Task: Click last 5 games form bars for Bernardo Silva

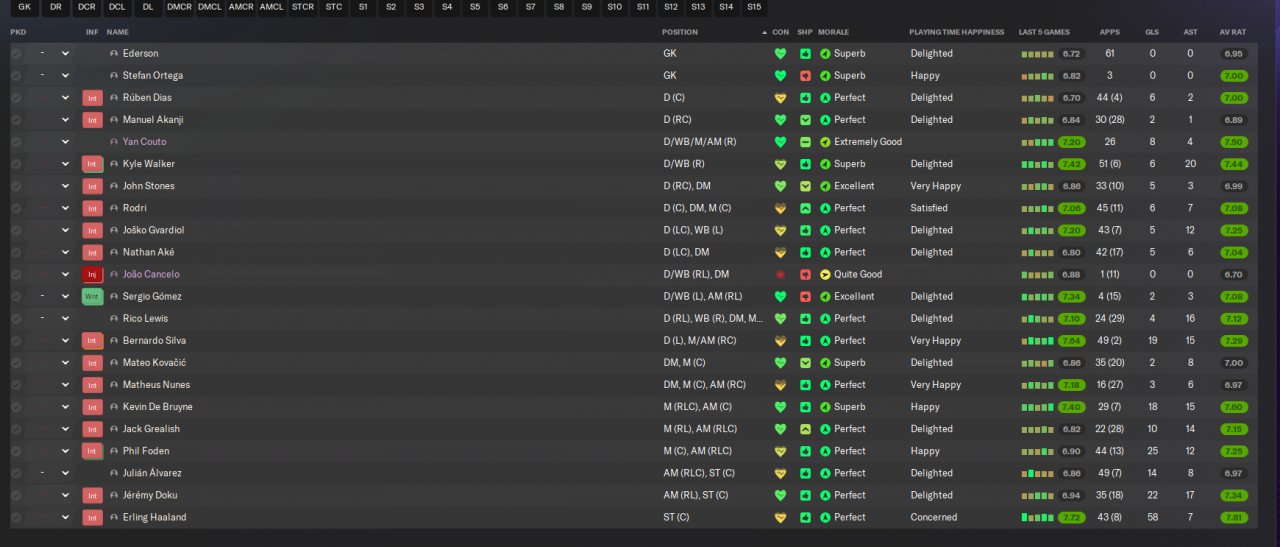Action: (1038, 341)
